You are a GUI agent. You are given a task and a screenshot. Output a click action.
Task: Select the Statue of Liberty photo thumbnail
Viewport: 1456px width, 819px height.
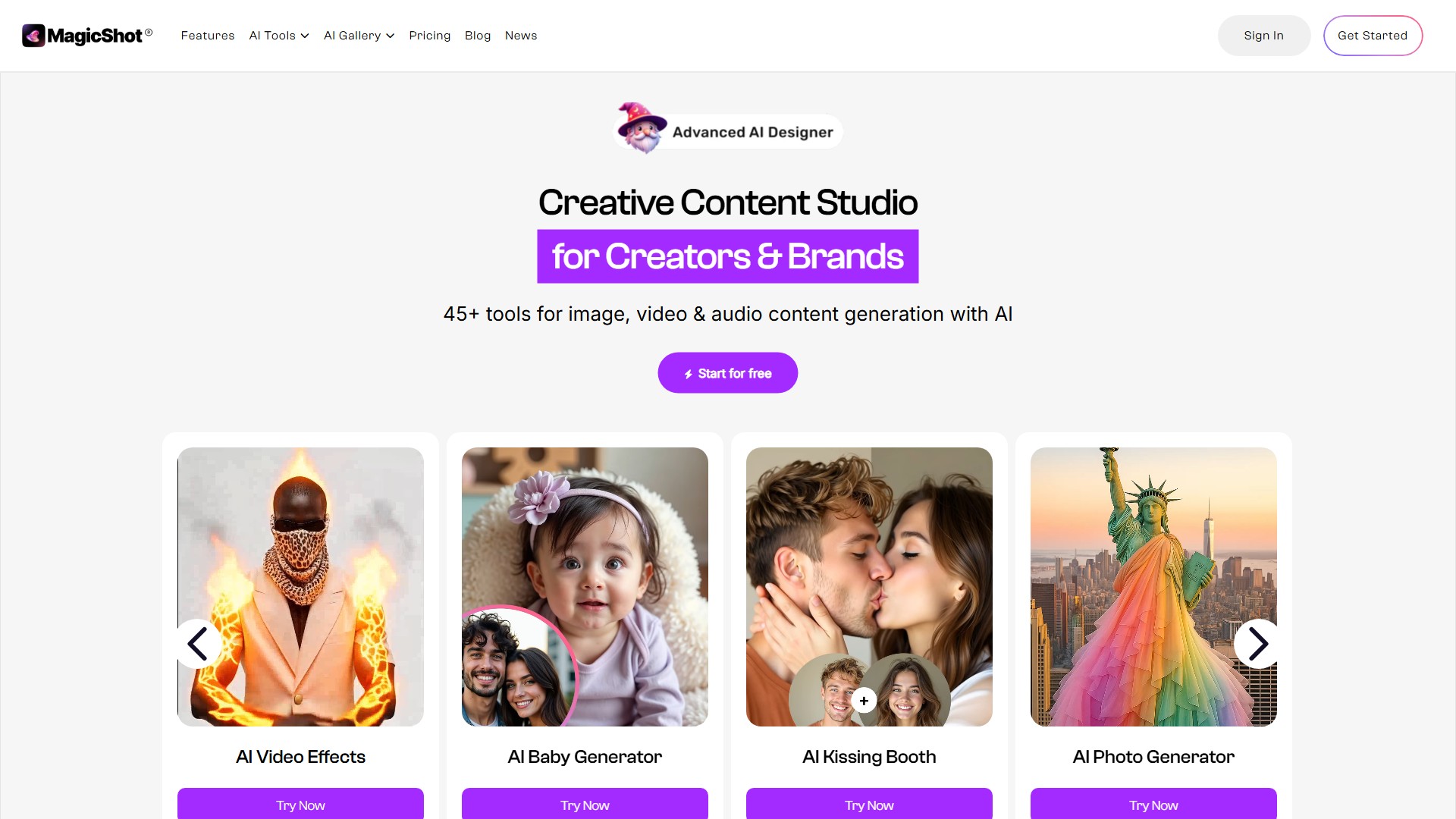click(x=1153, y=587)
